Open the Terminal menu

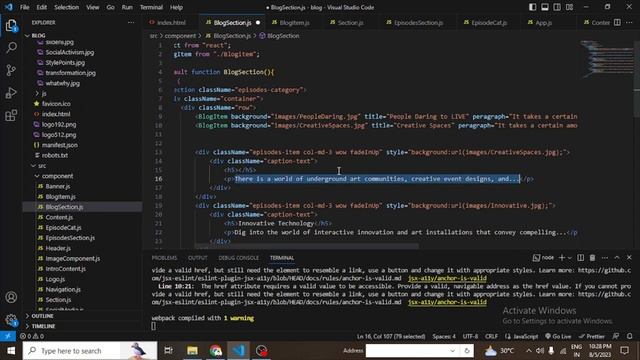151,7
